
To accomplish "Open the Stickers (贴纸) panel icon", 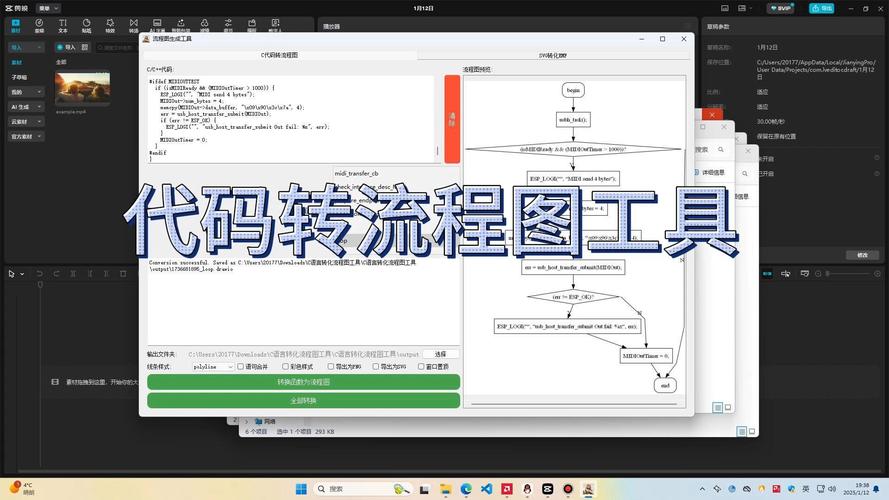I will click(x=86, y=26).
